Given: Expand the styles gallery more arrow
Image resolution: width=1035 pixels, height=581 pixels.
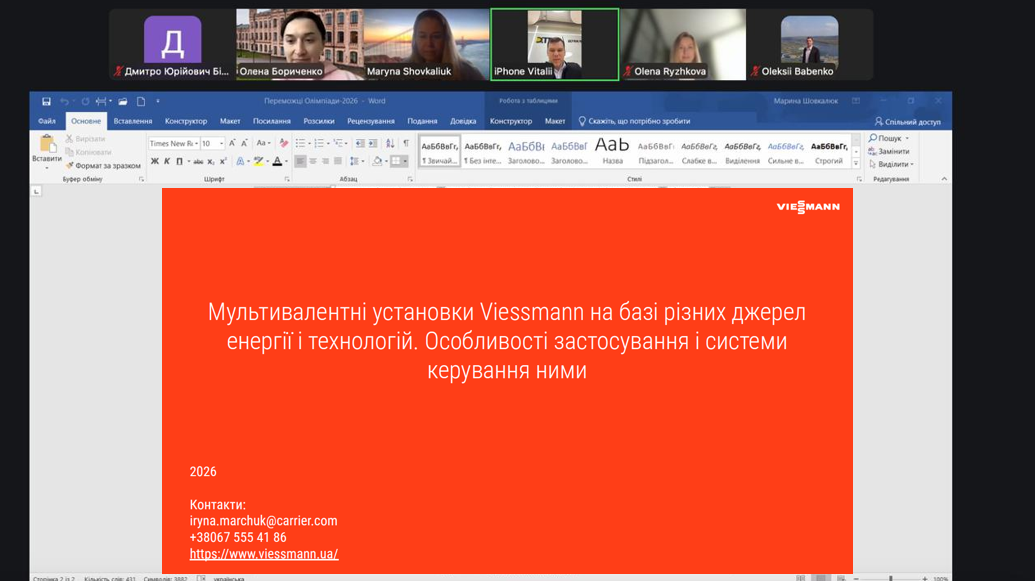Looking at the screenshot, I should (x=856, y=164).
